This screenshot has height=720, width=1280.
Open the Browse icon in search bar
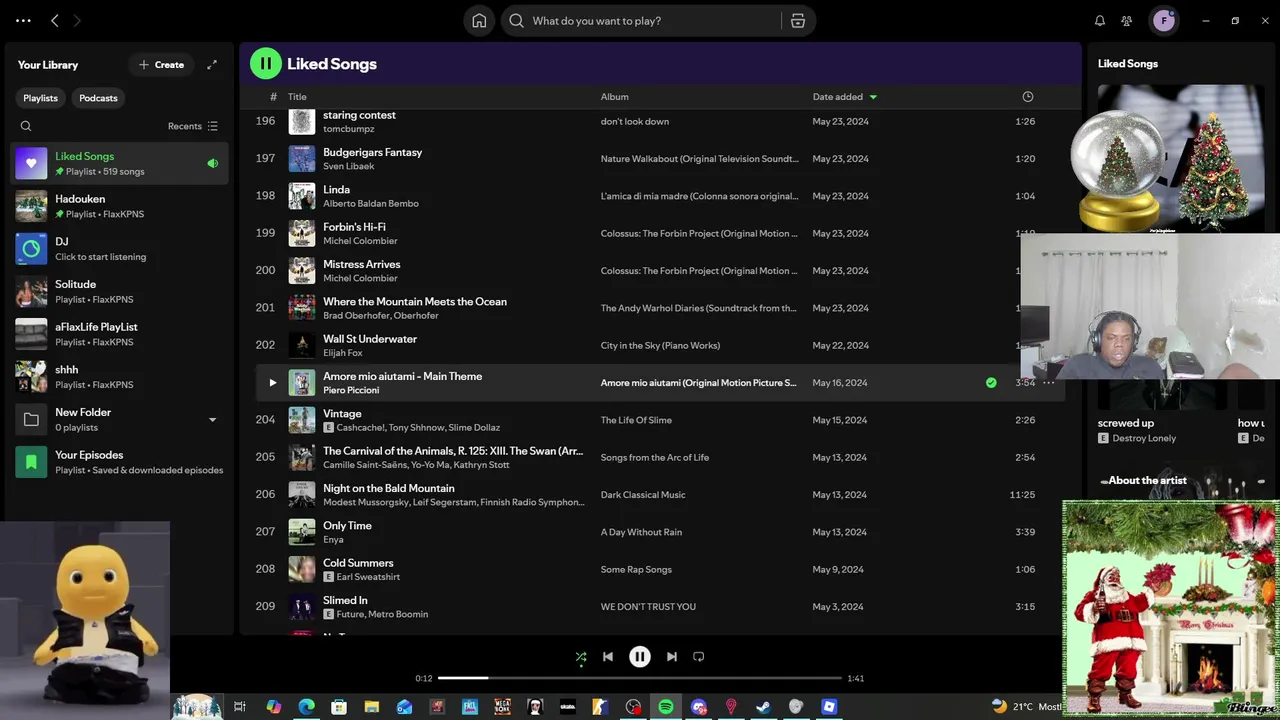[x=798, y=21]
